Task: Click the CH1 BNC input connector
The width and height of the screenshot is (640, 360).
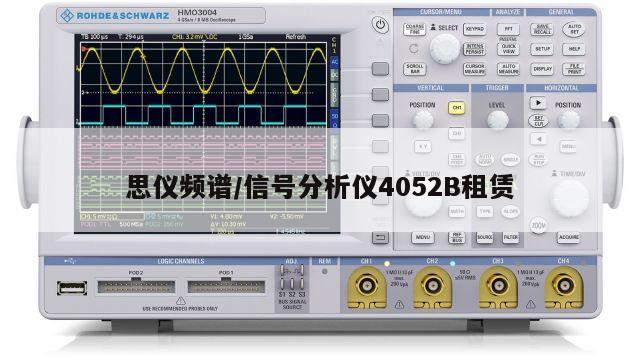Action: click(x=366, y=286)
